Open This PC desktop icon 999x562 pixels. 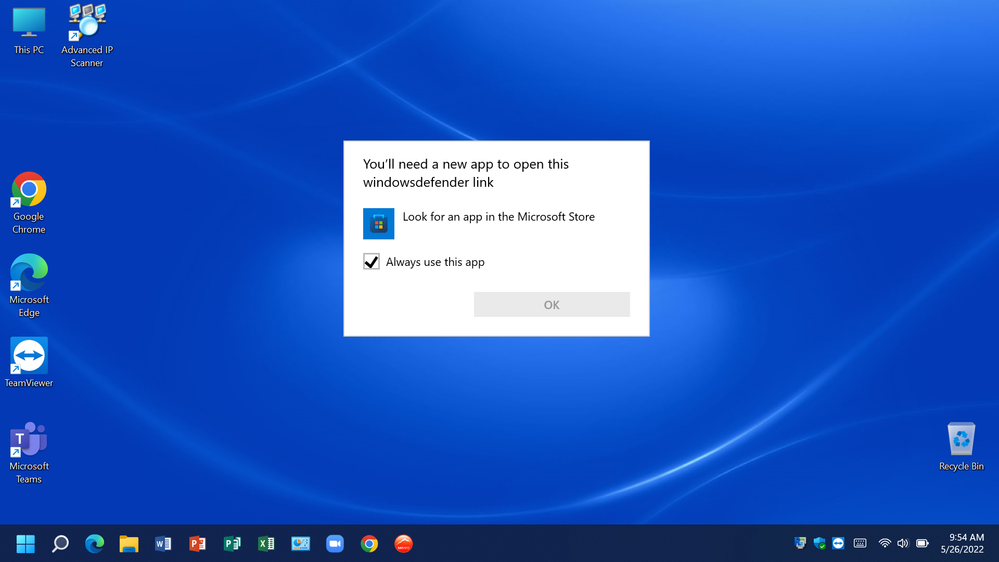29,31
